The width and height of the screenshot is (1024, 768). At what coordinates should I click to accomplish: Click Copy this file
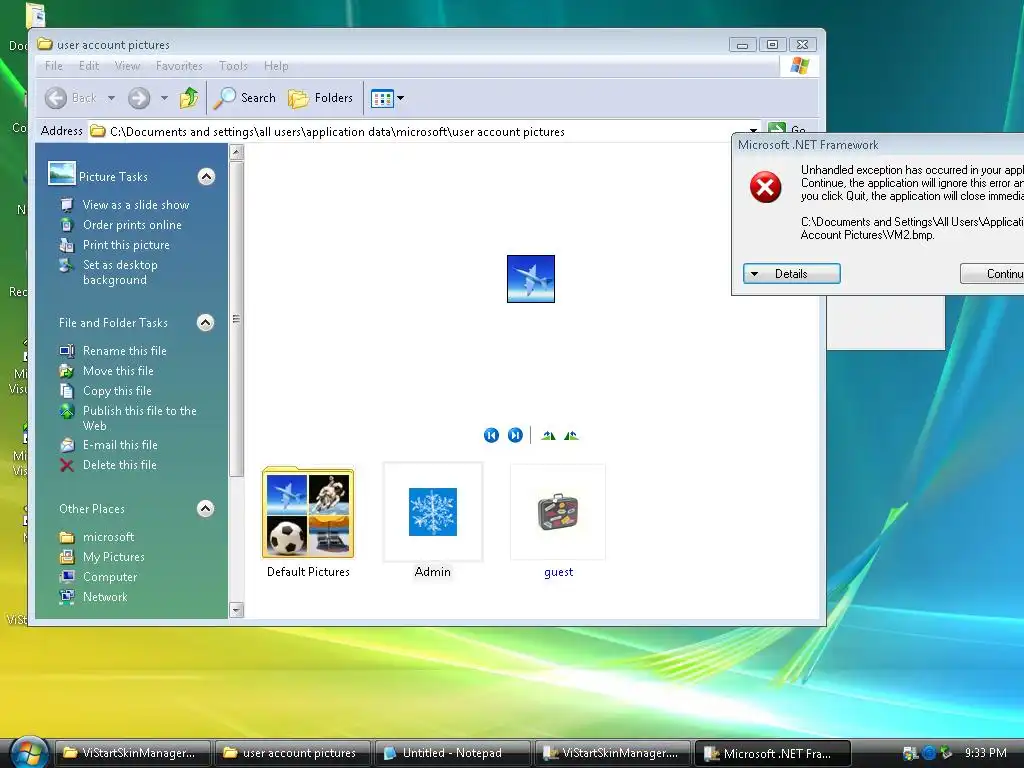(x=117, y=391)
